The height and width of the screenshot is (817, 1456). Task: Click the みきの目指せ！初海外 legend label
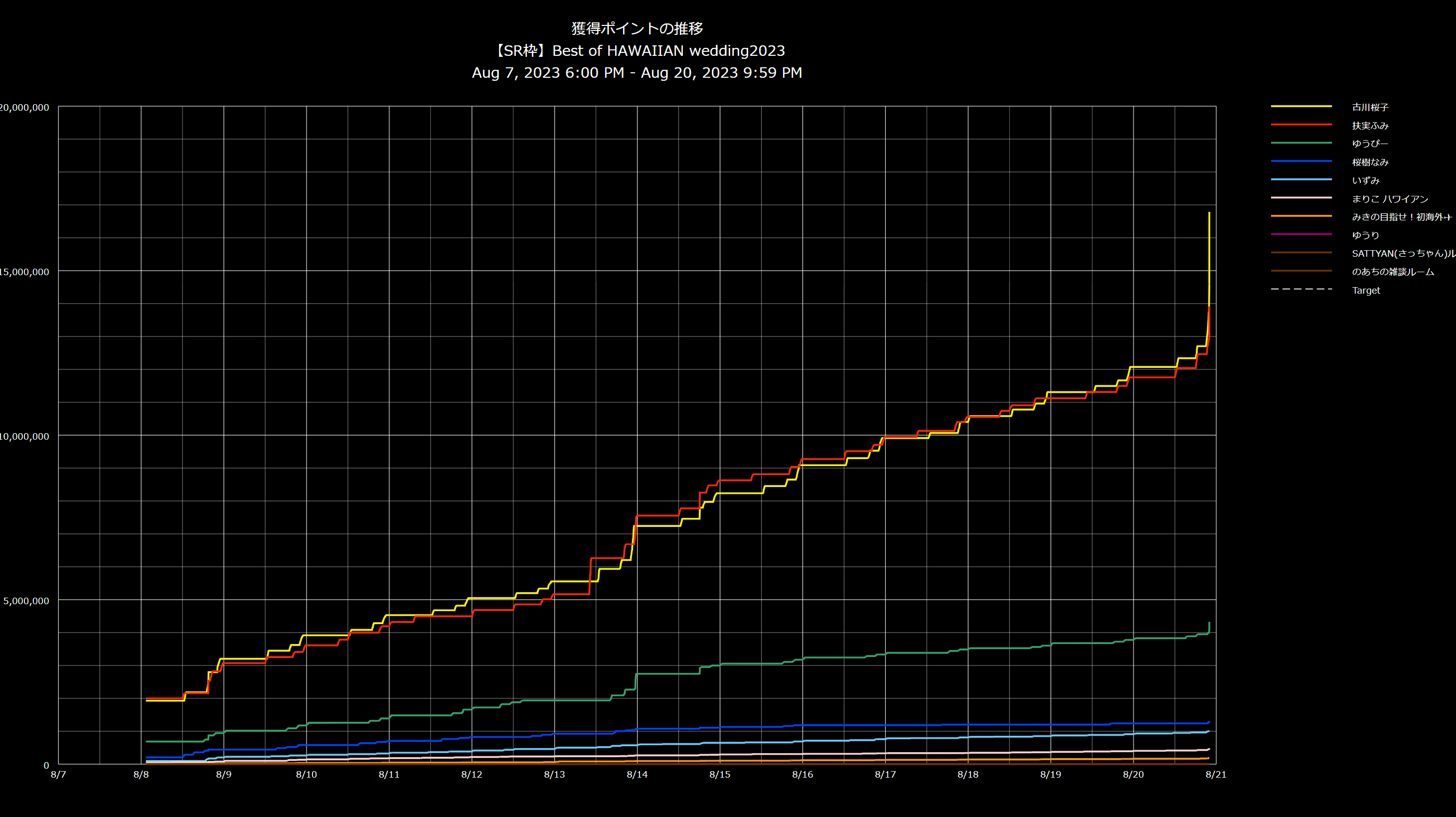1401,217
